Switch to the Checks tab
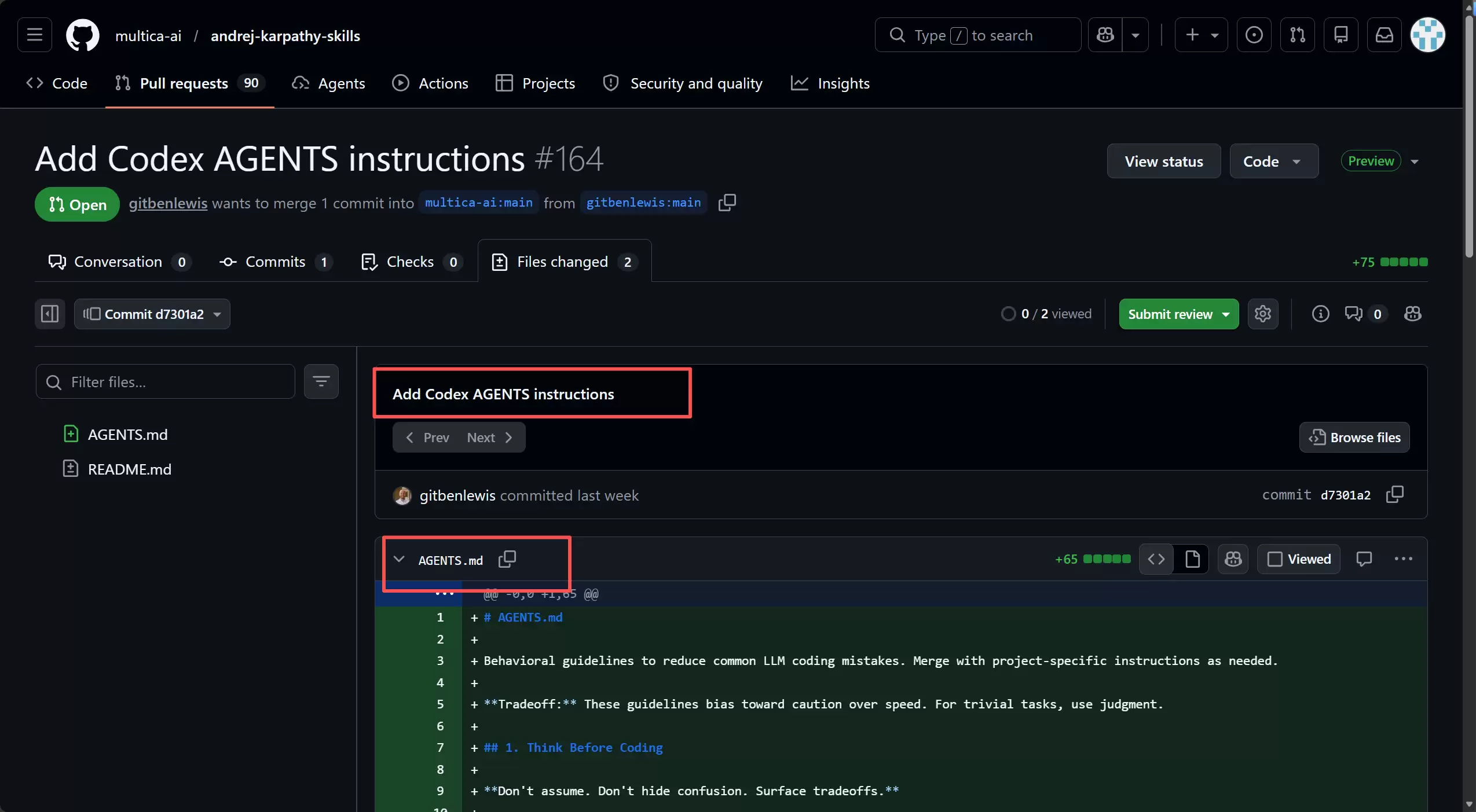1476x812 pixels. tap(411, 262)
